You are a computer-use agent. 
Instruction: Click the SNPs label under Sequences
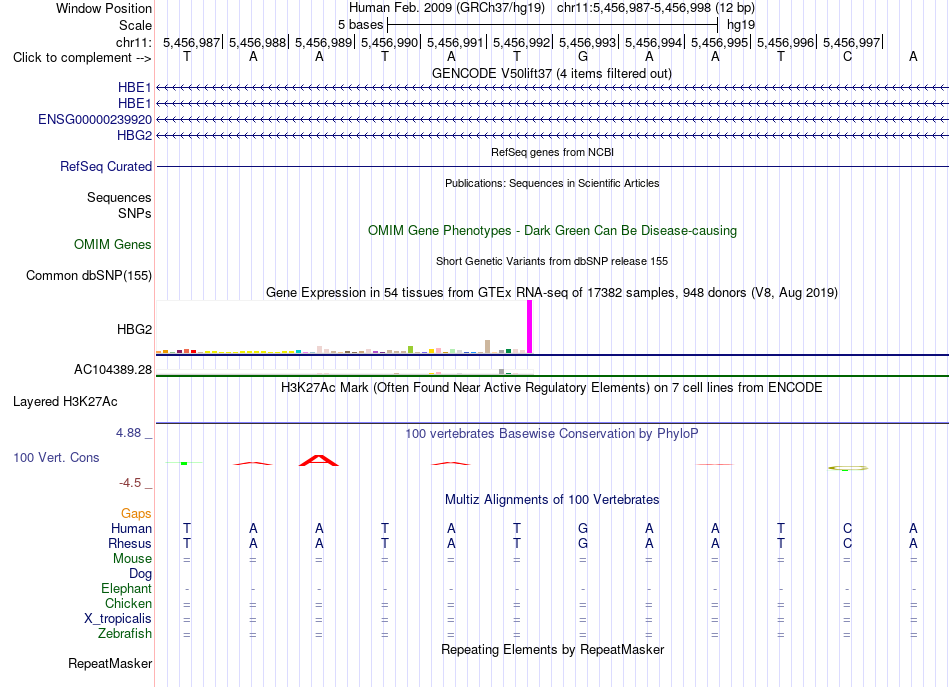pos(135,213)
